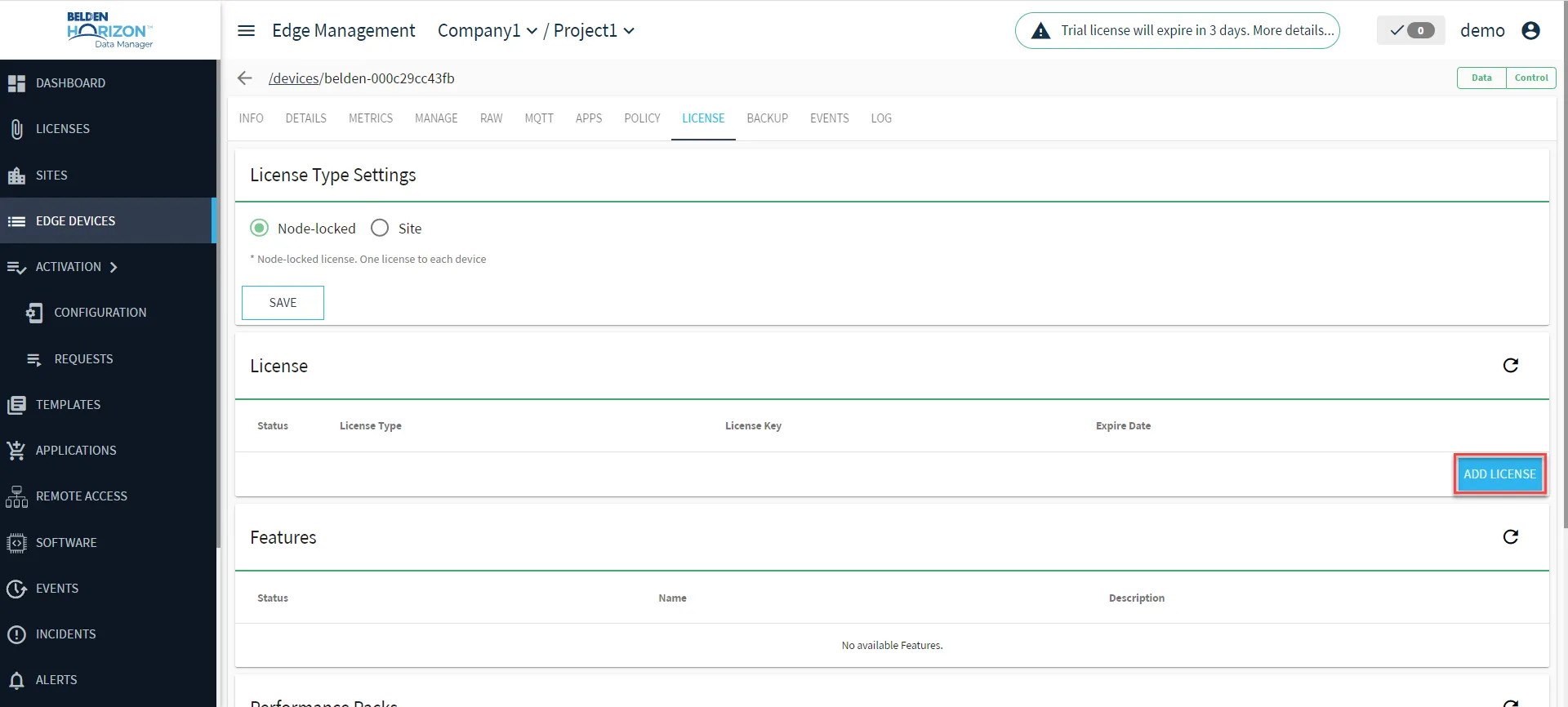1568x707 pixels.
Task: Click the Events clock icon
Action: point(16,589)
